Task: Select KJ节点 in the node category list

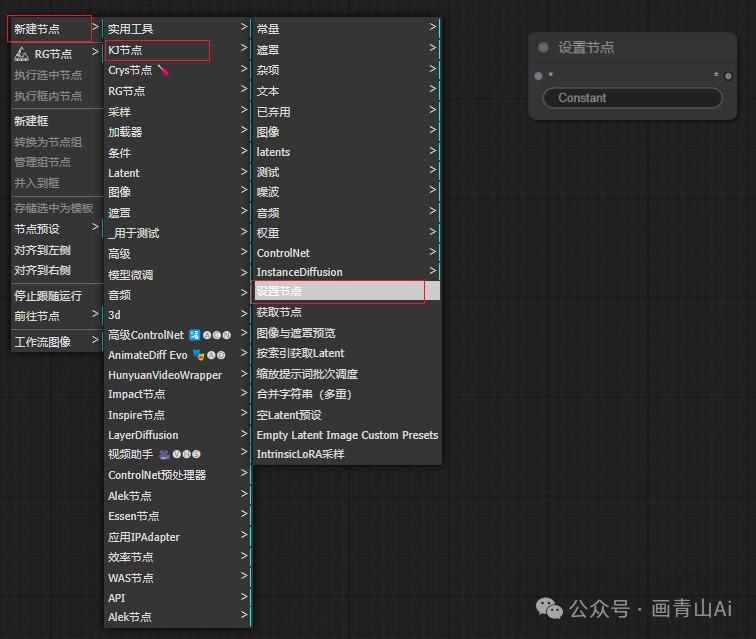Action: pyautogui.click(x=177, y=50)
